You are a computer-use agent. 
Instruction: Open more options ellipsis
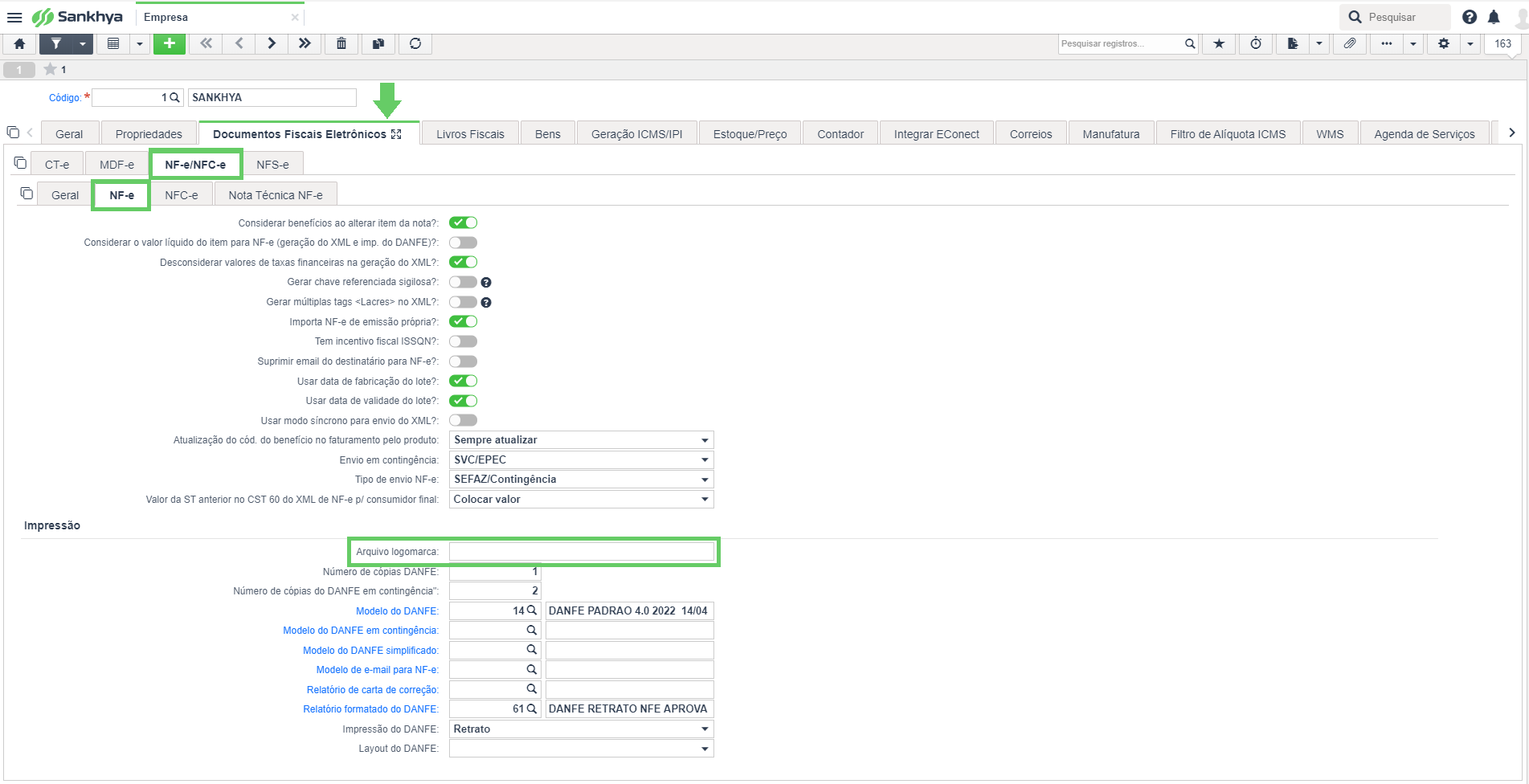[x=1387, y=43]
